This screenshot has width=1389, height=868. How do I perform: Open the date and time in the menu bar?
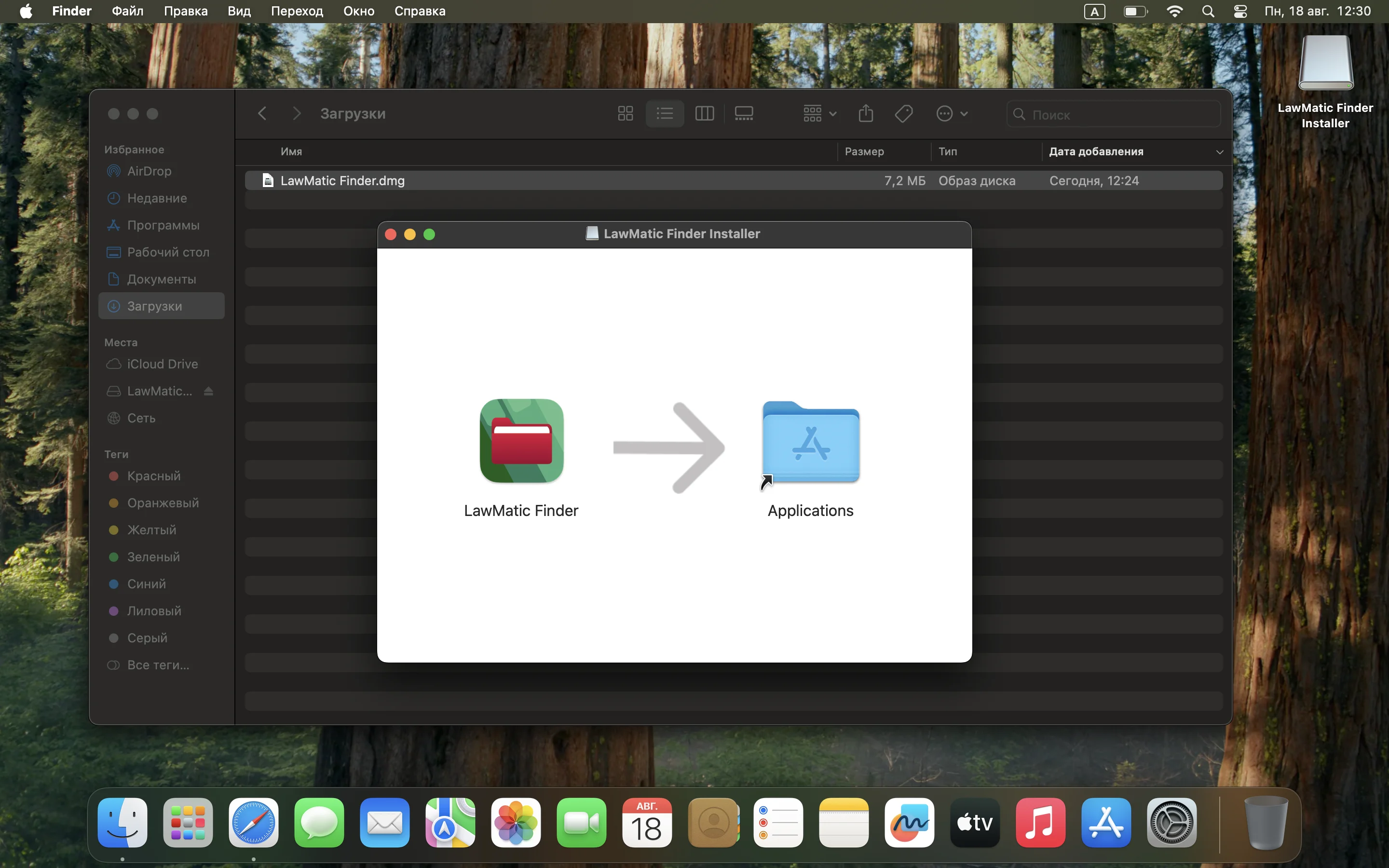pyautogui.click(x=1318, y=12)
